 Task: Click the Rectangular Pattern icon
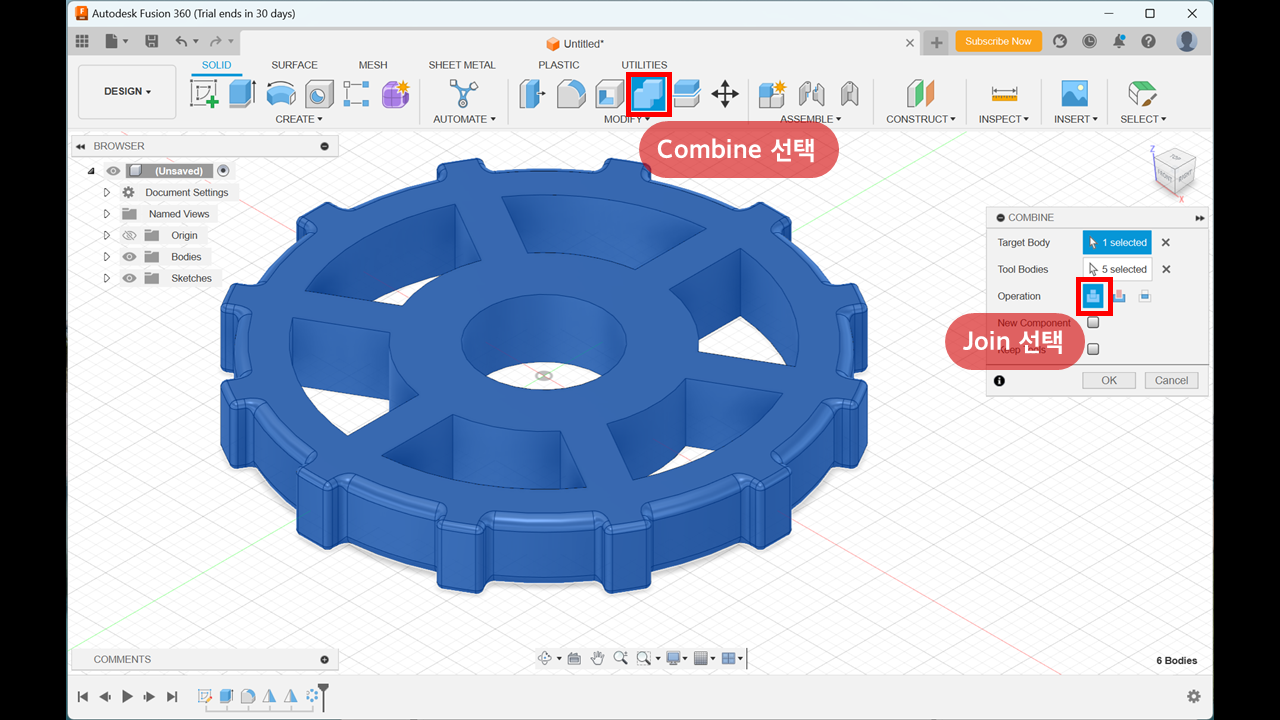[356, 94]
